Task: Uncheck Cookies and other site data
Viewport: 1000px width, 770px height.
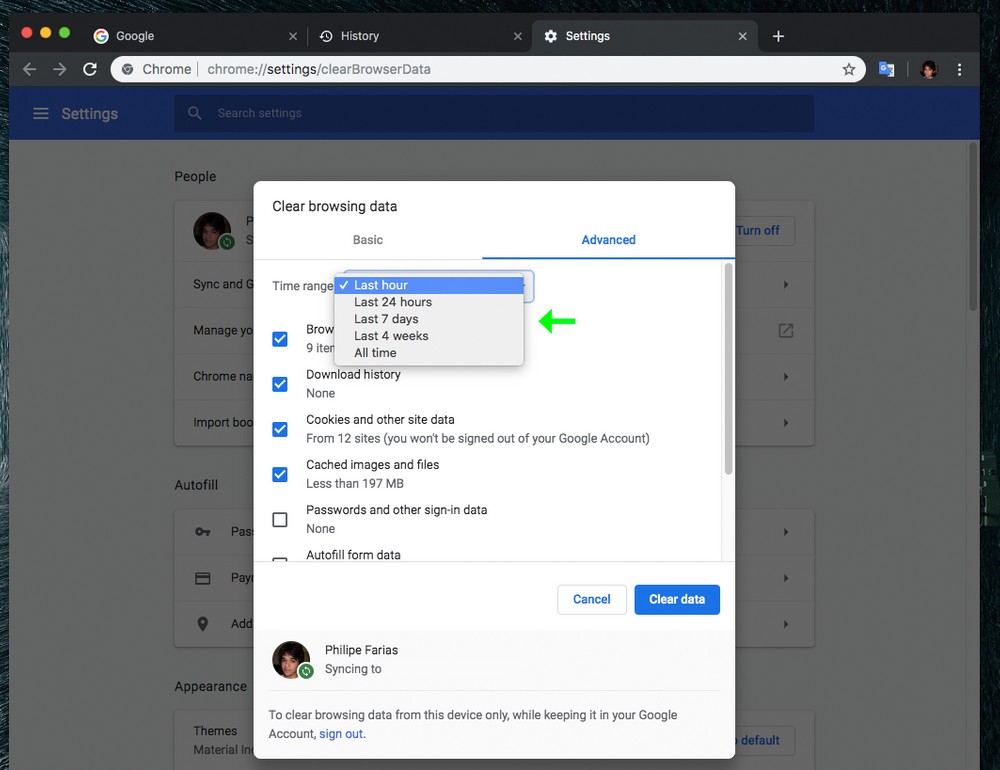Action: pos(280,429)
